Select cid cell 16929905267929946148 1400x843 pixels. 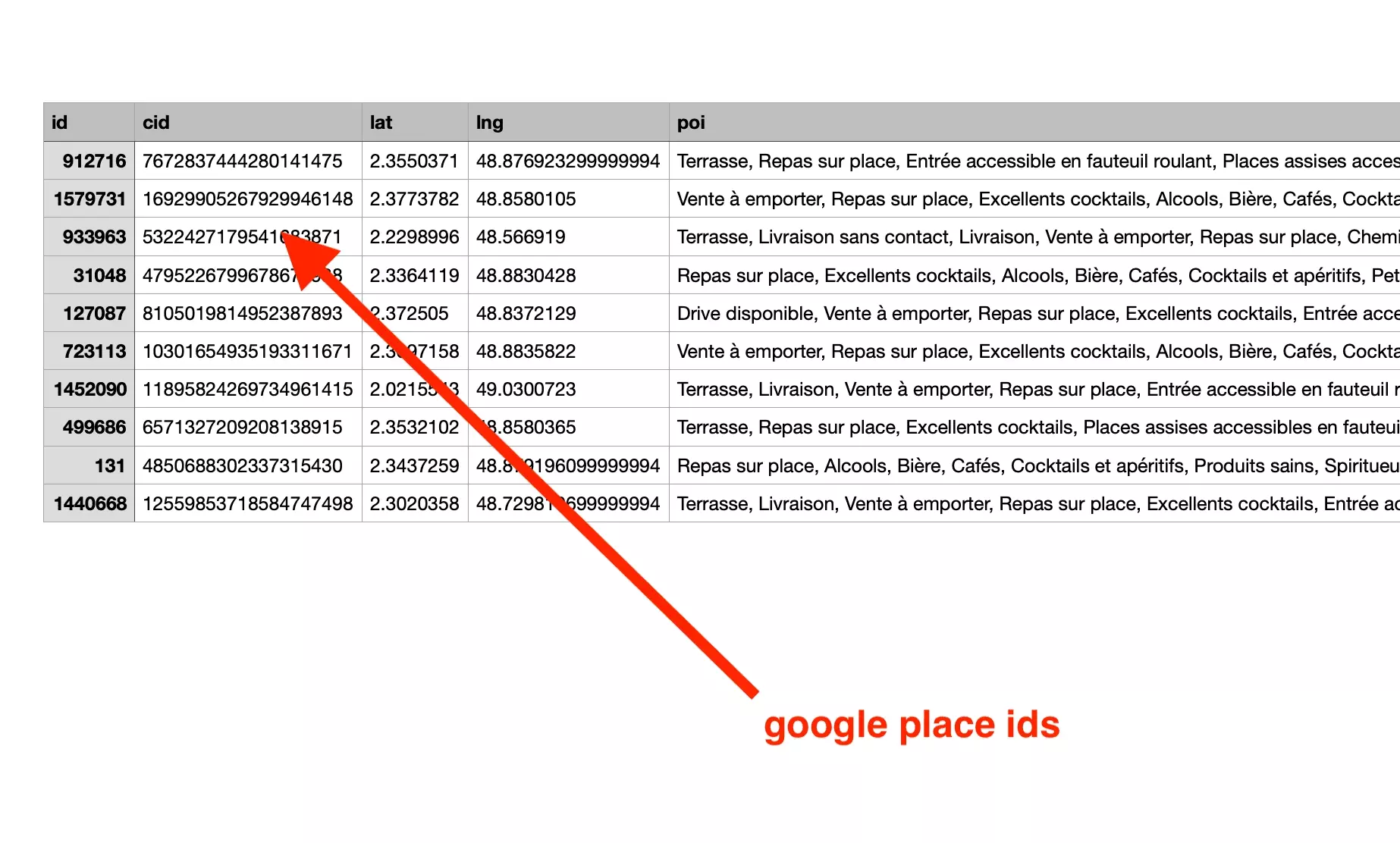click(x=247, y=199)
